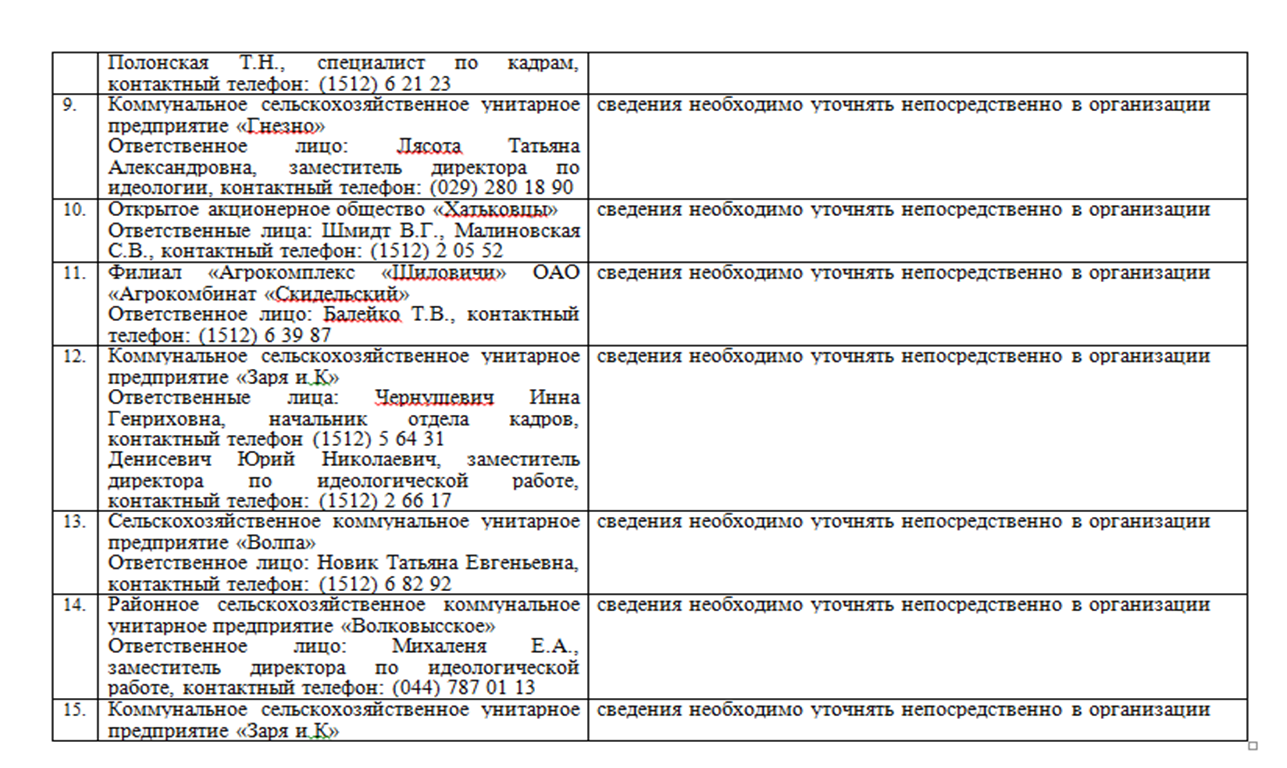Click phone number '(029) 280 18 90'
The height and width of the screenshot is (768, 1287).
coord(502,188)
